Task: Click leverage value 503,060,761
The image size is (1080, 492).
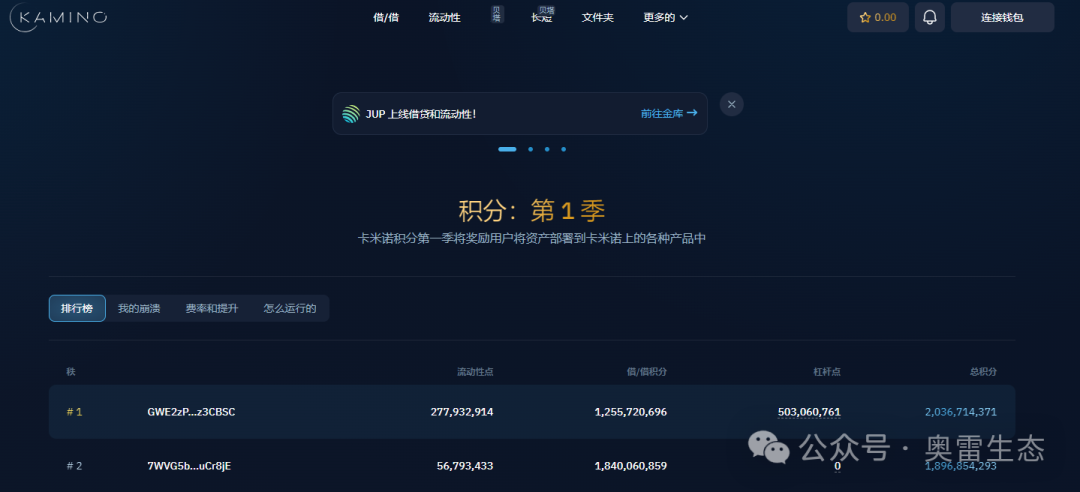Action: tap(809, 412)
